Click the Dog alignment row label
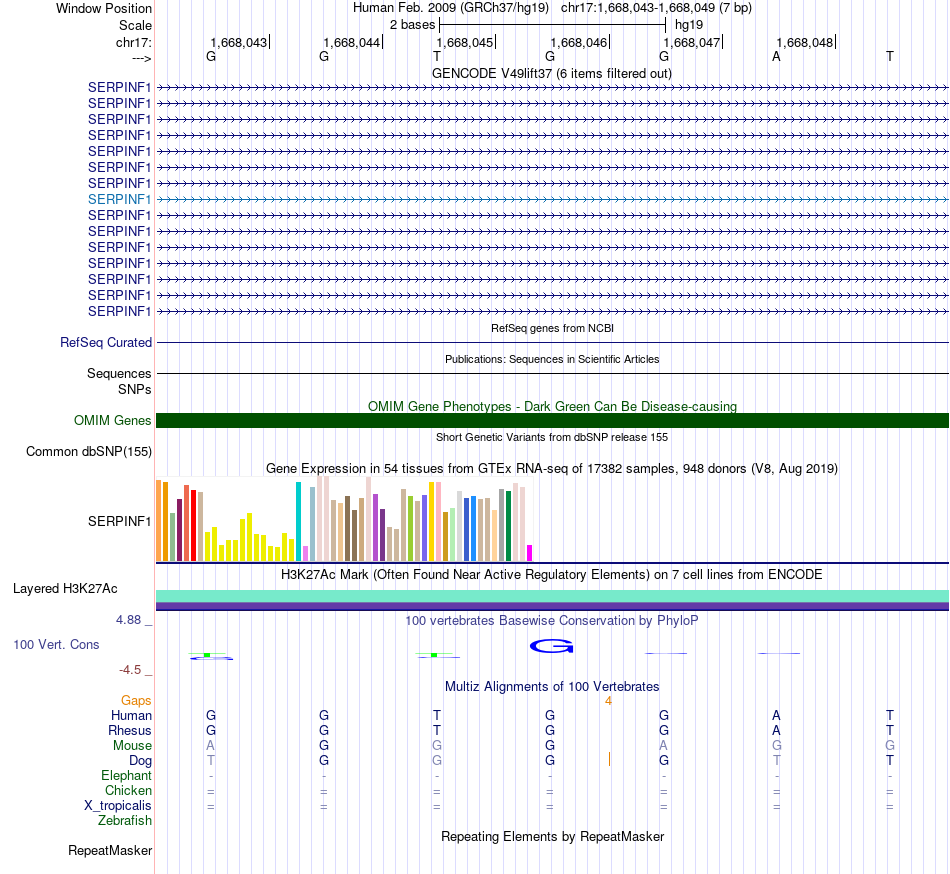Viewport: 950px width, 874px height. click(x=141, y=761)
